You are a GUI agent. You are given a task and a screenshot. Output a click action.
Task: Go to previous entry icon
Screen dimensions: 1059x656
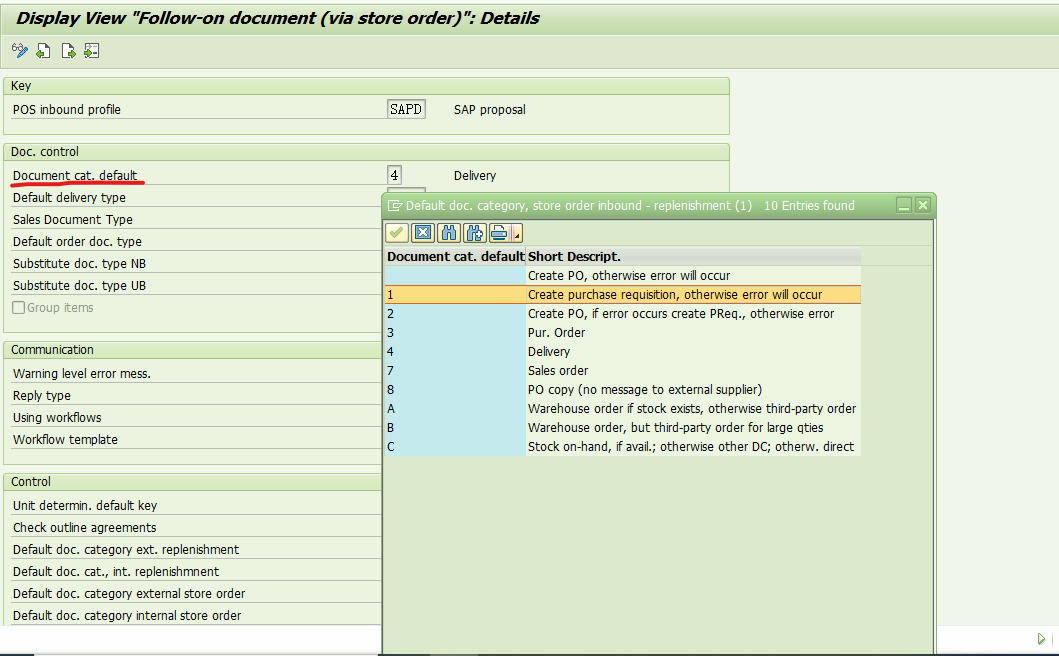pyautogui.click(x=43, y=51)
